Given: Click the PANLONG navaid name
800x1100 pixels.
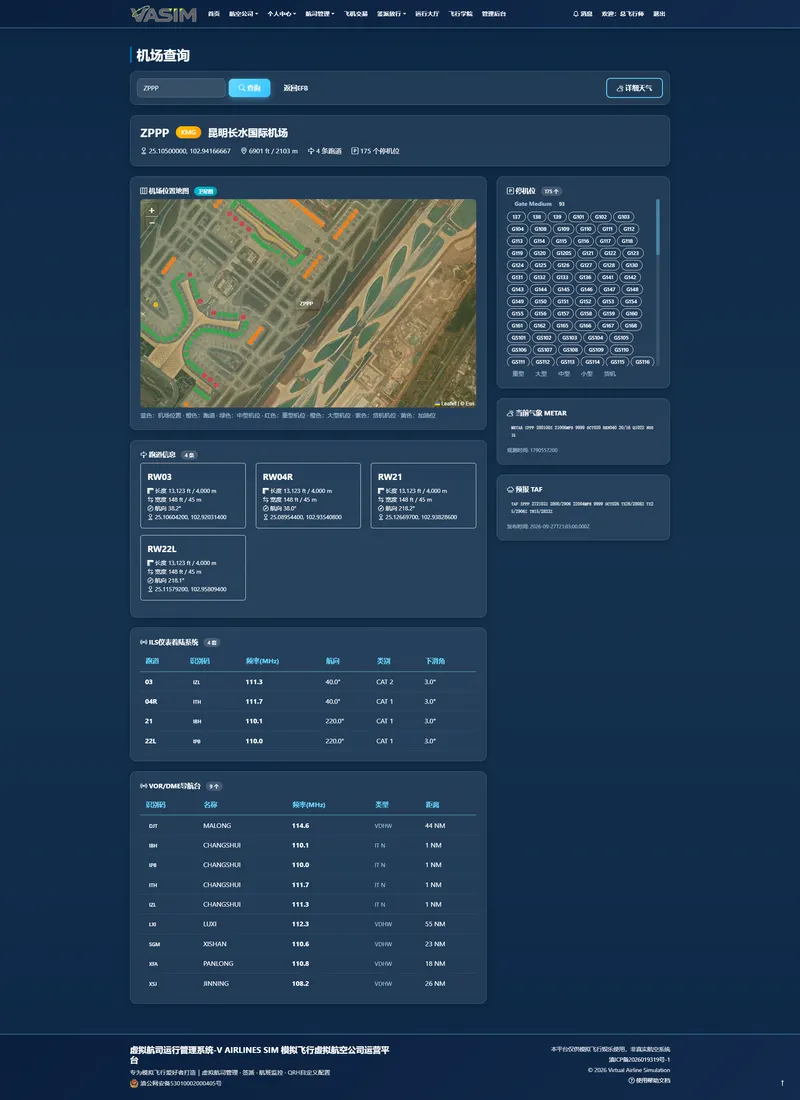Looking at the screenshot, I should [218, 964].
